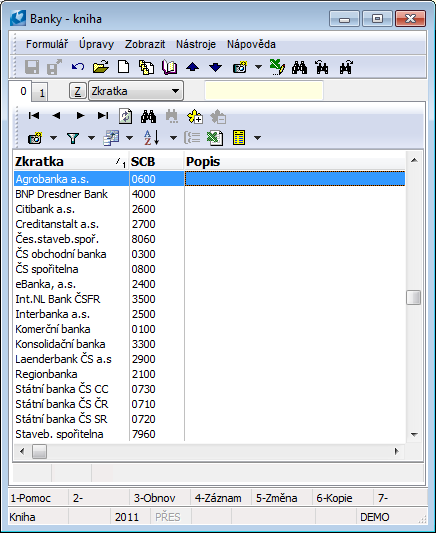Click the add star marker icon
436x533 pixels.
coord(195,117)
